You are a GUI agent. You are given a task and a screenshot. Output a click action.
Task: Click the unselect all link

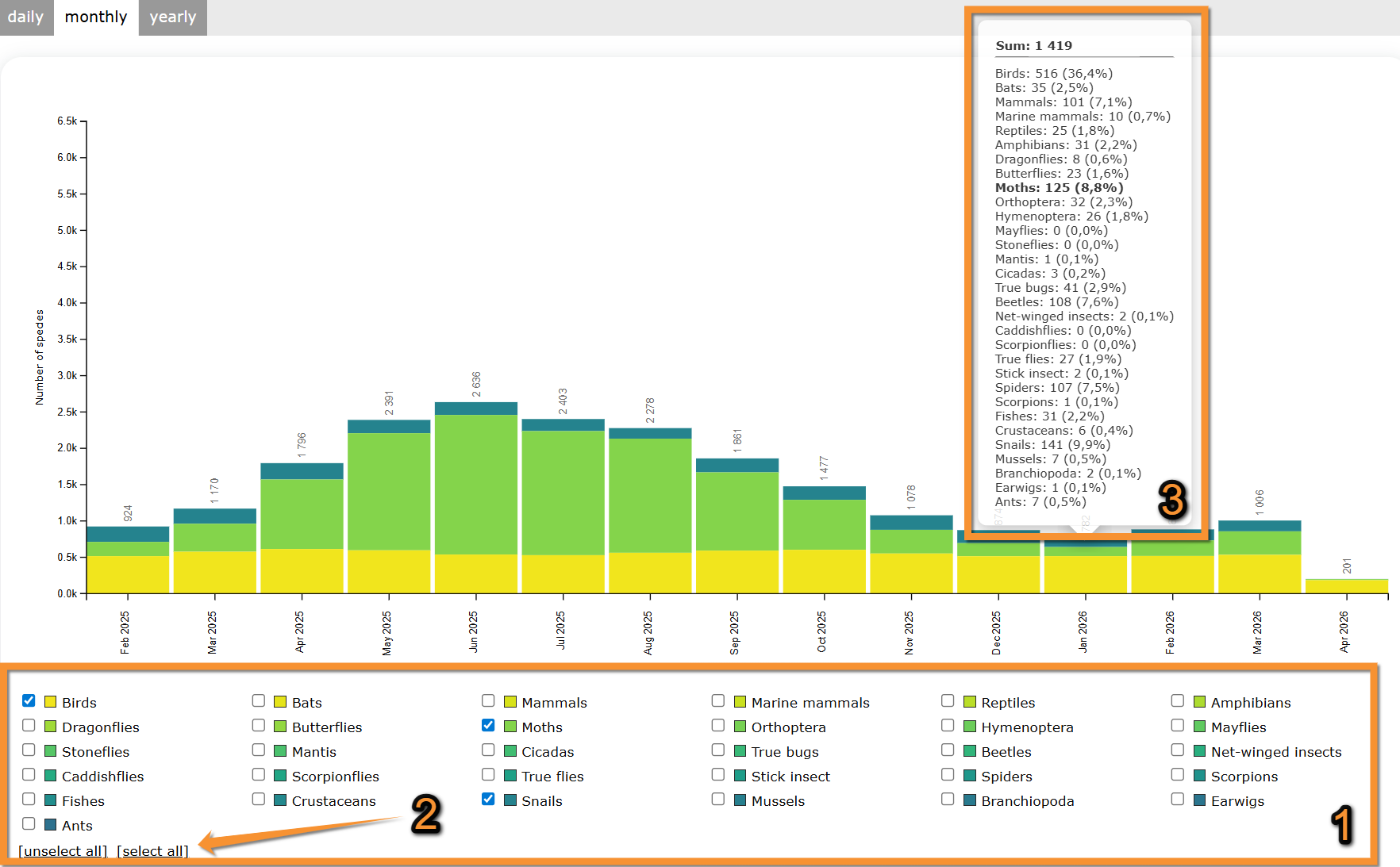(x=63, y=851)
